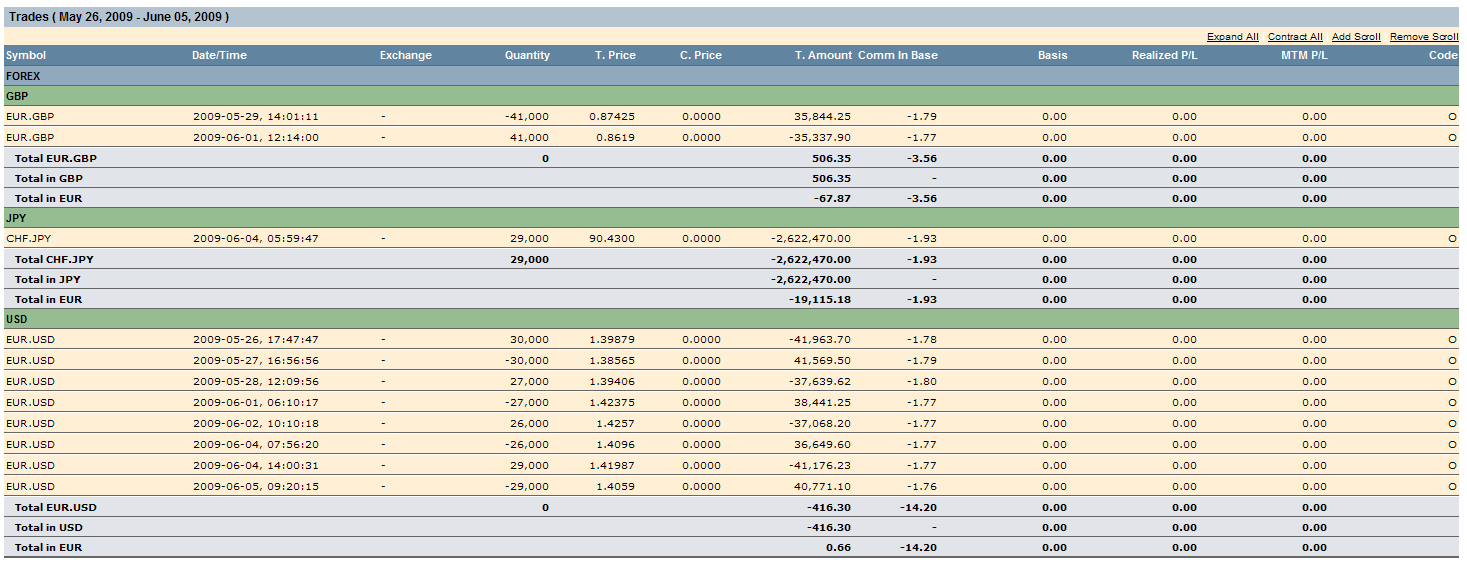This screenshot has height=564, width=1467.
Task: Select the trade timestamp 2009-06-05, 09:20:15
Action: (256, 487)
